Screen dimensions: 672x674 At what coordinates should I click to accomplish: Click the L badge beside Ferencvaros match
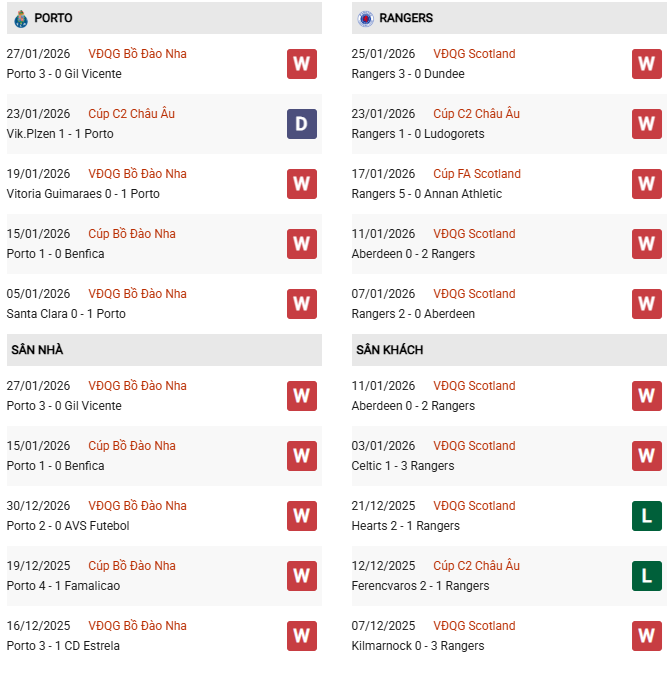coord(646,576)
